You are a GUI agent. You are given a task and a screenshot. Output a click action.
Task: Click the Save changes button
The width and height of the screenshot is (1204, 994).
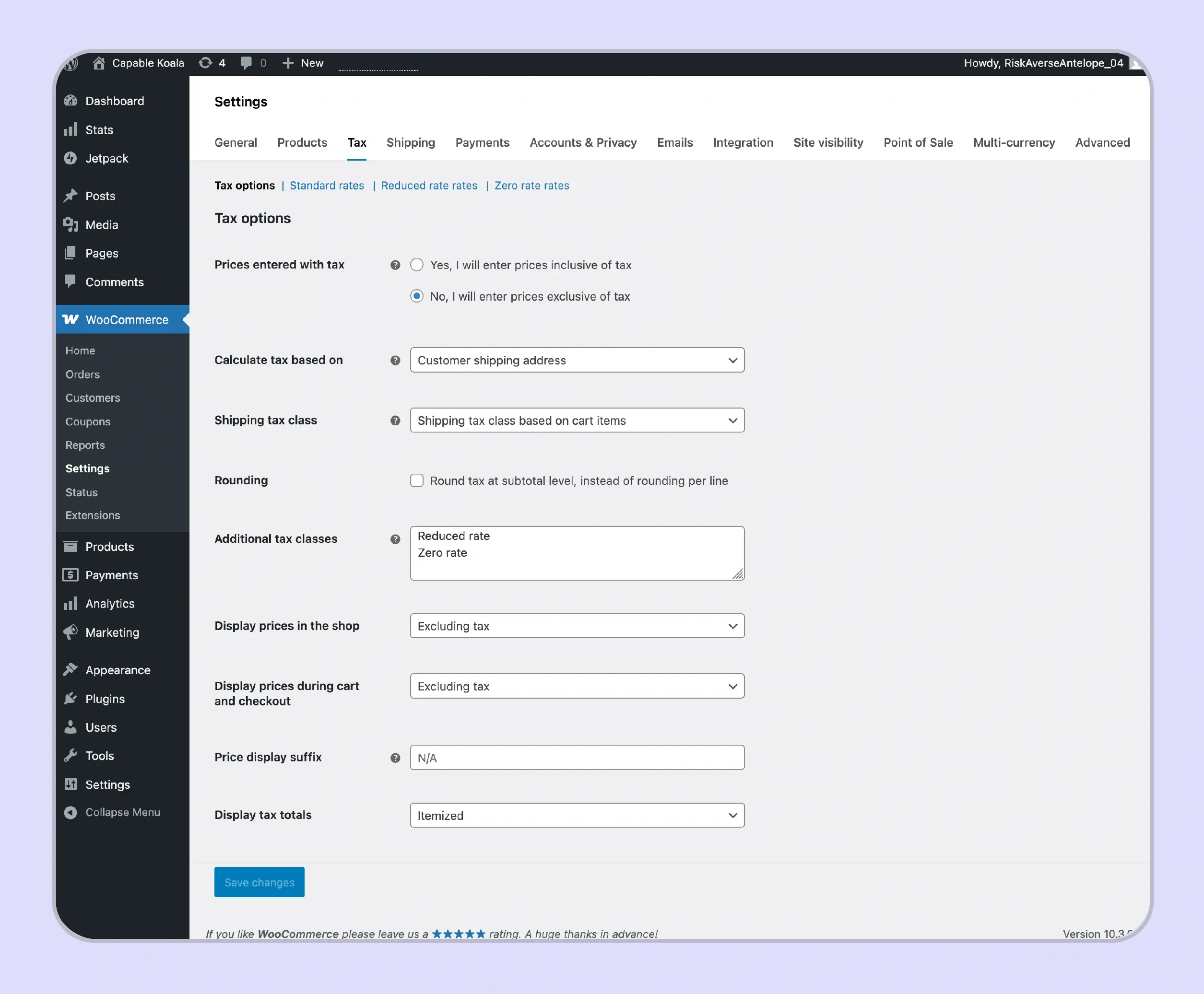click(x=260, y=882)
